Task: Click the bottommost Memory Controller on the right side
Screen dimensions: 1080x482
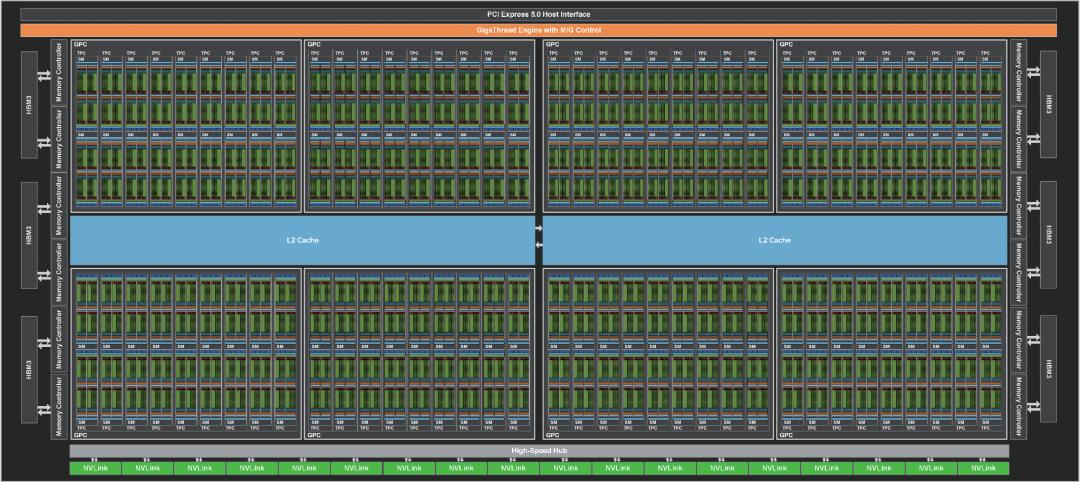Action: pyautogui.click(x=1019, y=406)
